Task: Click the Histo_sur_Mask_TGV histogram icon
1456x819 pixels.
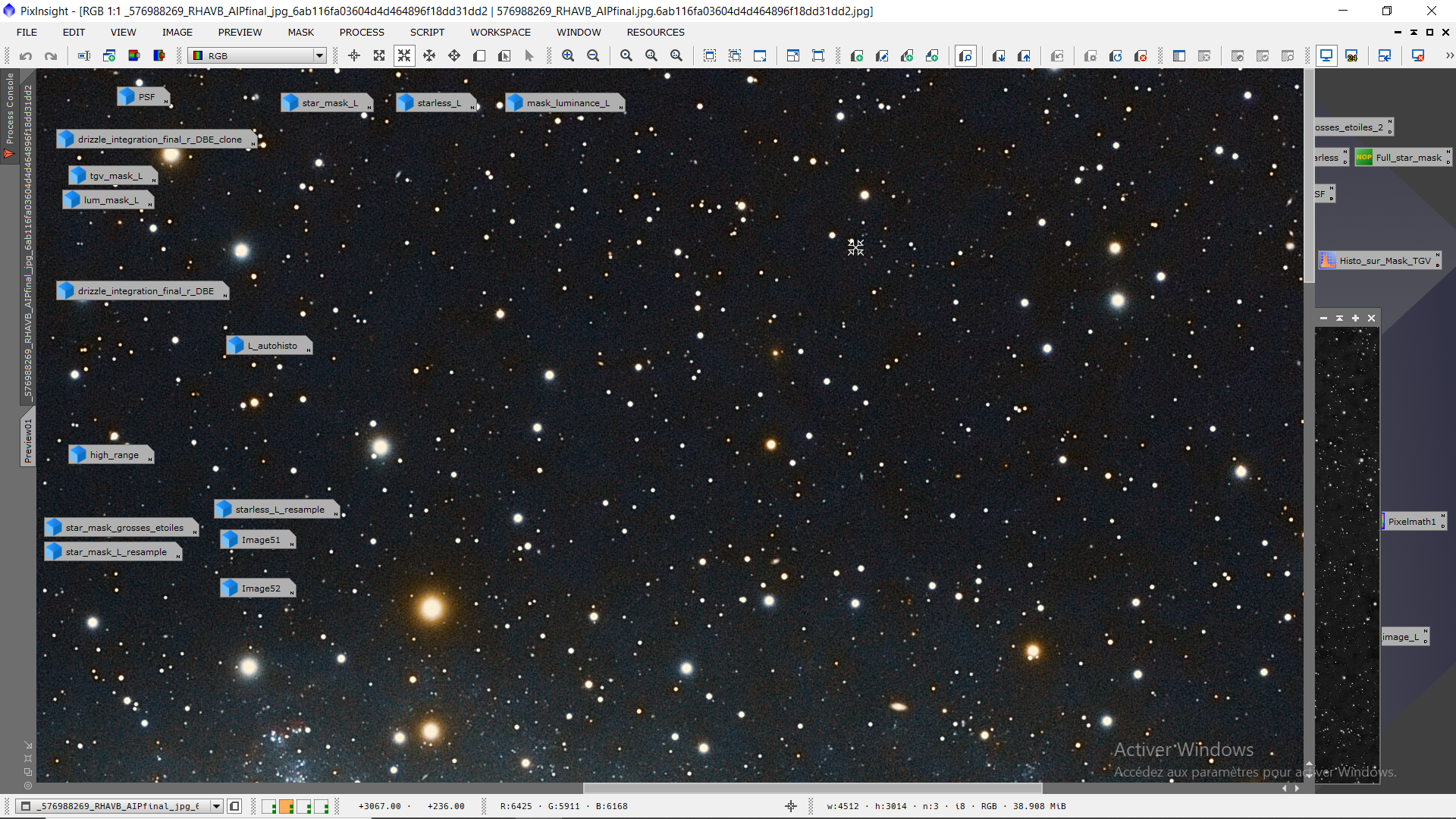Action: [x=1379, y=261]
